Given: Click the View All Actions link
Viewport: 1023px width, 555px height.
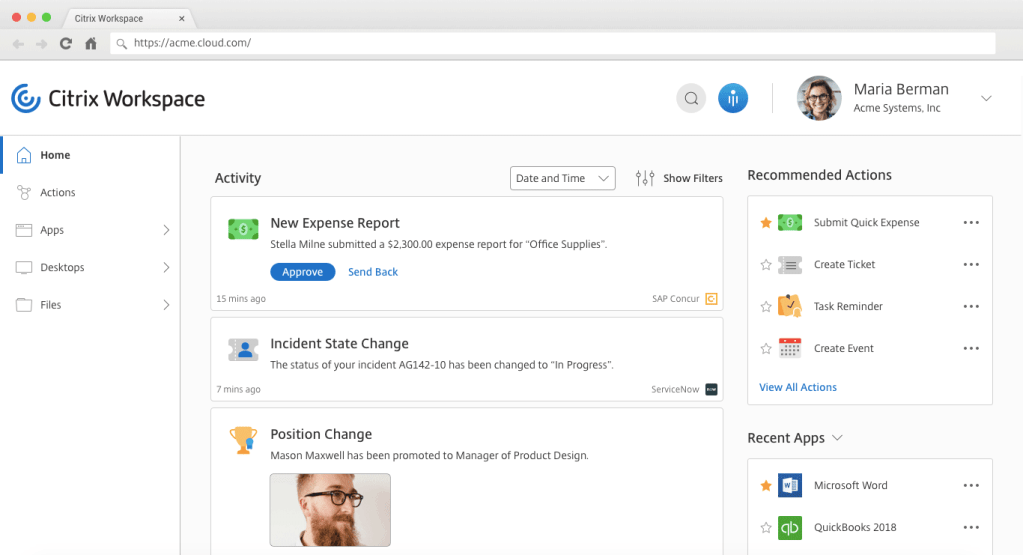Looking at the screenshot, I should tap(798, 387).
